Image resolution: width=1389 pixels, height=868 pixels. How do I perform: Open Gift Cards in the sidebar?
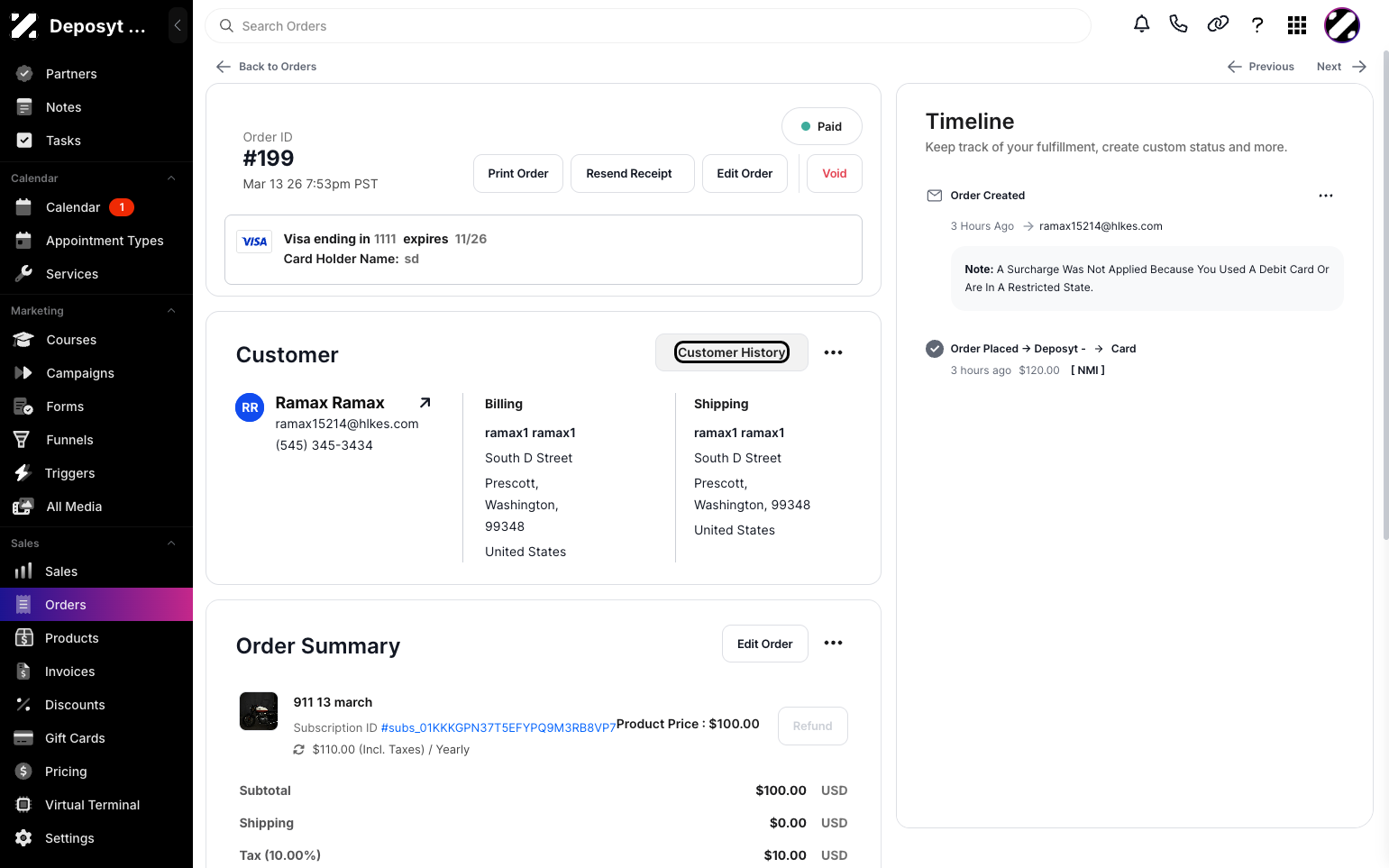pyautogui.click(x=96, y=738)
